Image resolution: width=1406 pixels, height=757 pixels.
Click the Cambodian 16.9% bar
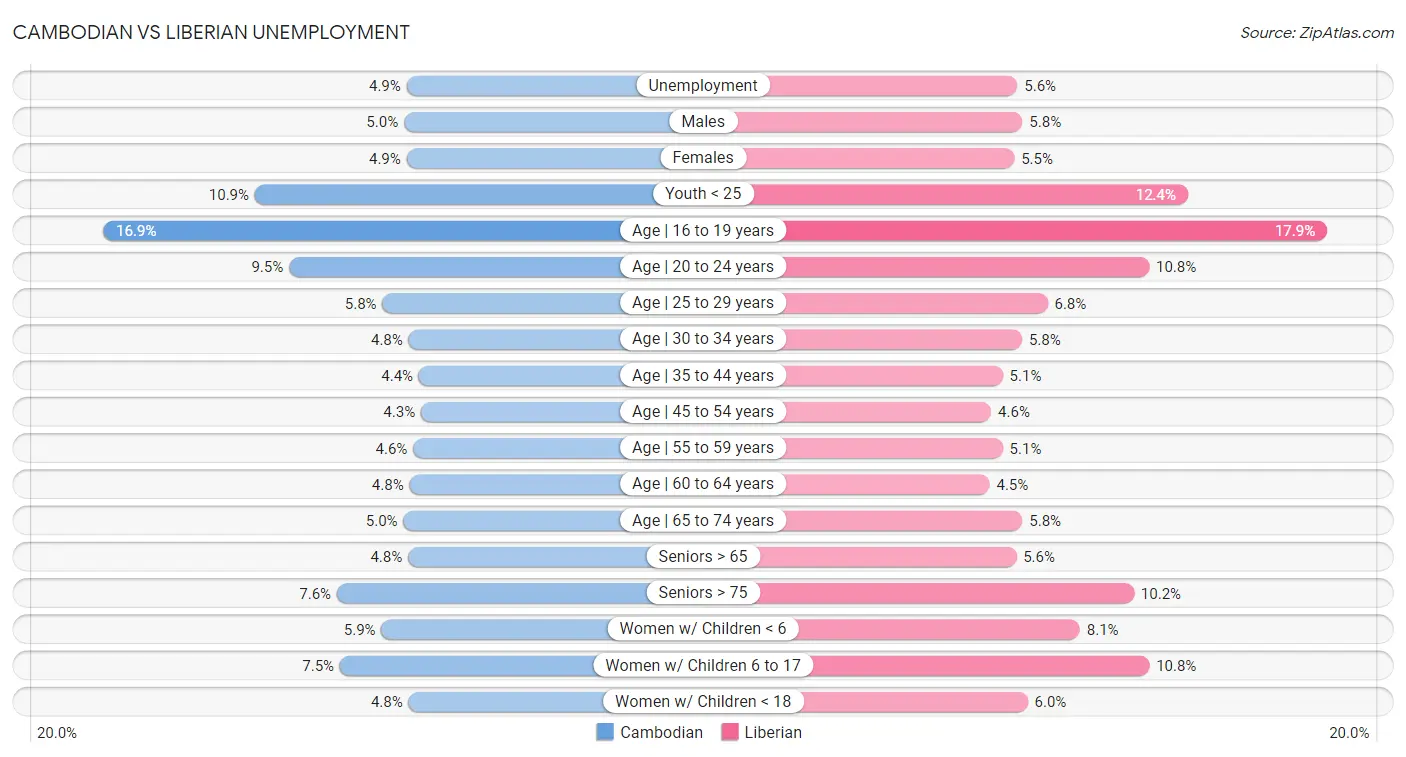coord(360,231)
